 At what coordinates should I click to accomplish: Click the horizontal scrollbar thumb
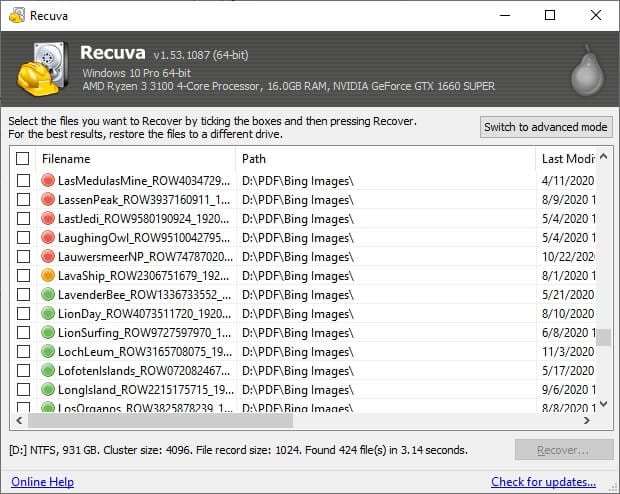pyautogui.click(x=160, y=420)
